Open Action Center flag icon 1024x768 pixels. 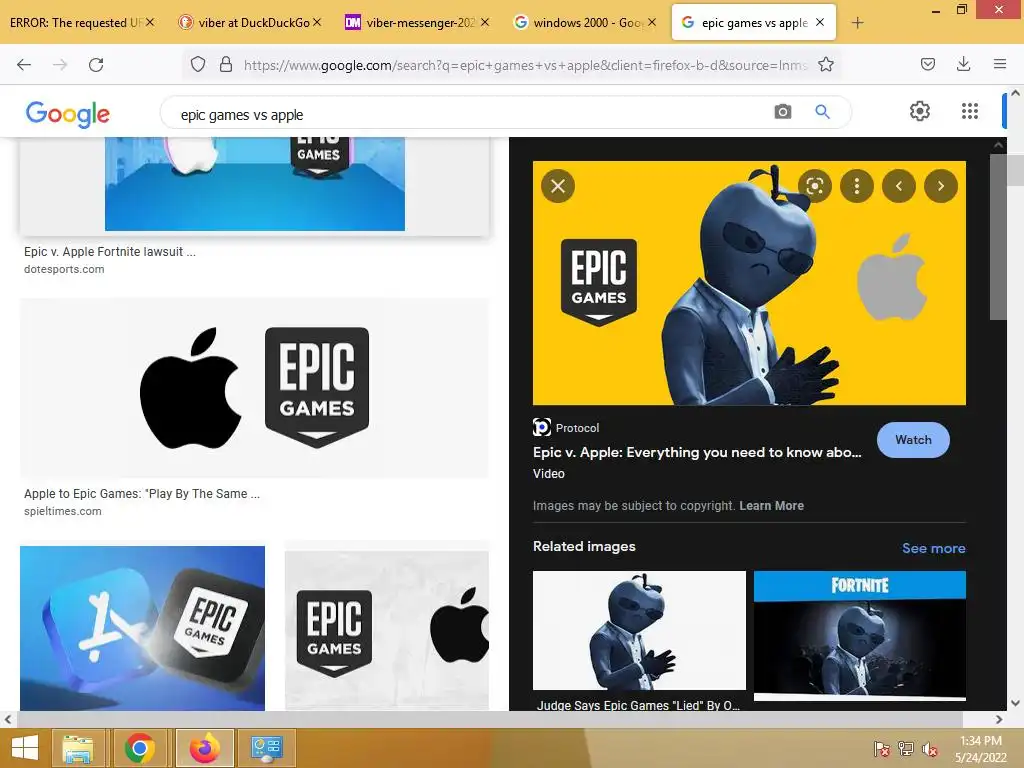point(881,749)
